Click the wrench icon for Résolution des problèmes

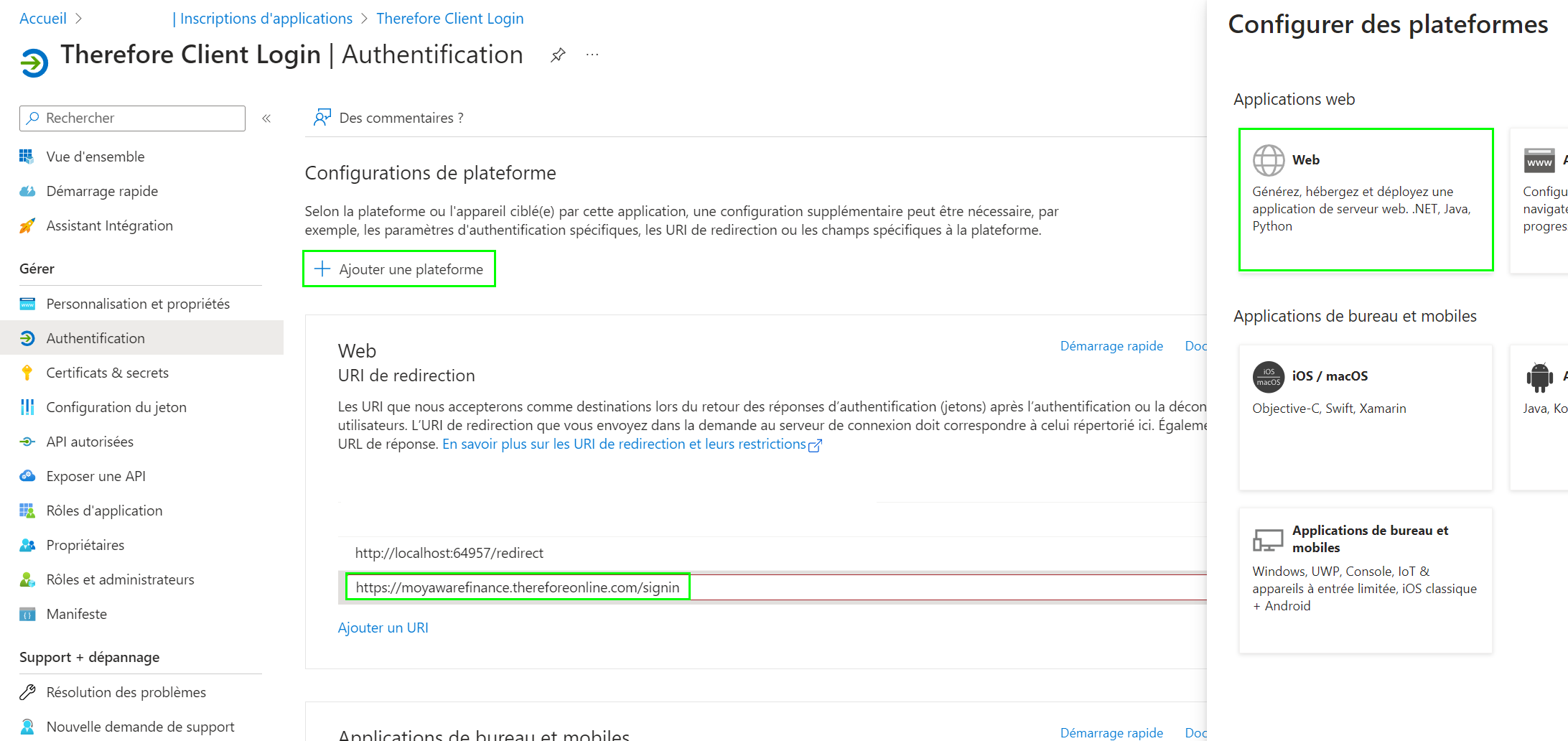(x=27, y=692)
